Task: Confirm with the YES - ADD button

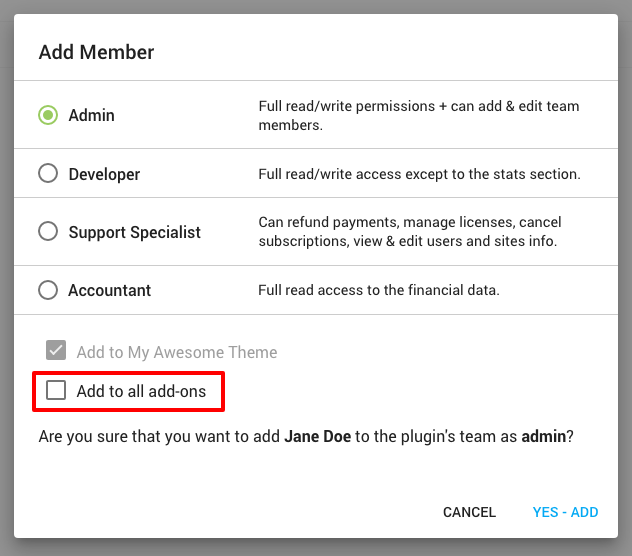Action: (x=565, y=512)
